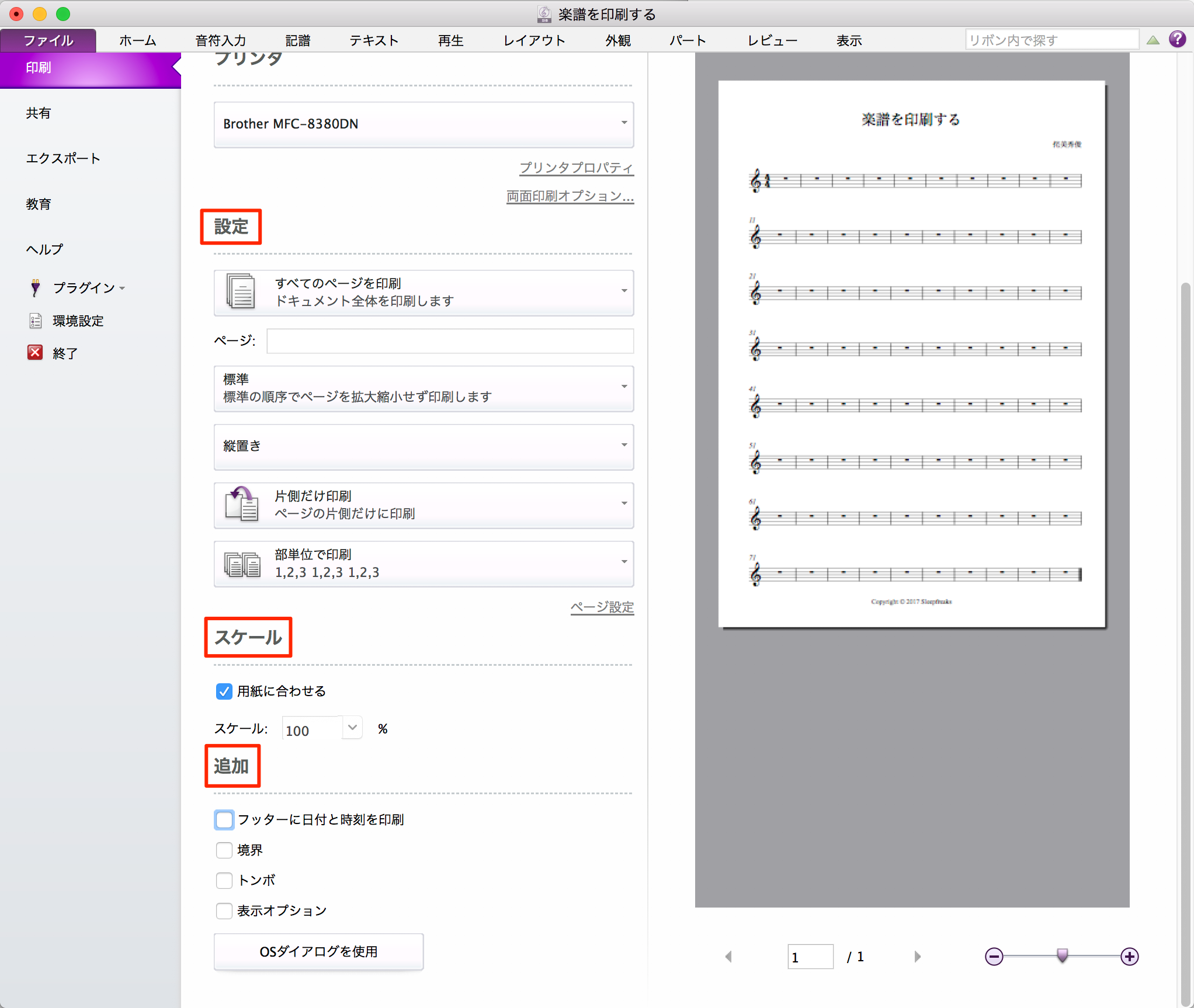Click 終了 to quit the application
Image resolution: width=1194 pixels, height=1008 pixels.
tap(65, 353)
